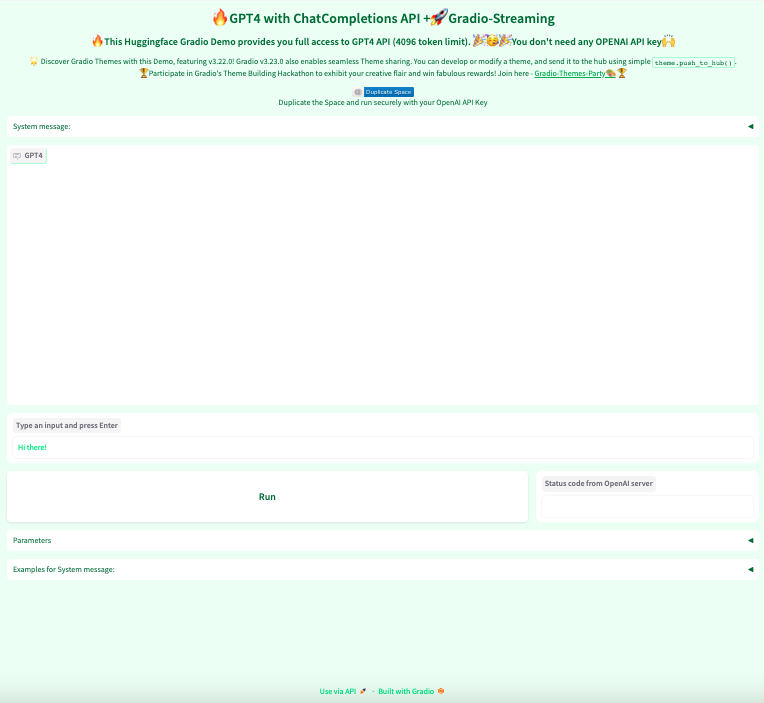Click the rocket emoji before Gradio-Streaming
The image size is (764, 703).
439,18
